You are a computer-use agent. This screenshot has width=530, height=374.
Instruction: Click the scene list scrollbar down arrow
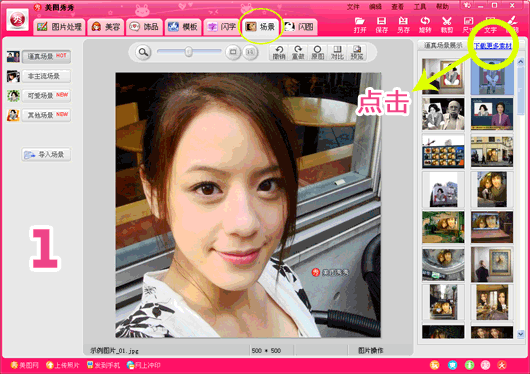point(520,334)
